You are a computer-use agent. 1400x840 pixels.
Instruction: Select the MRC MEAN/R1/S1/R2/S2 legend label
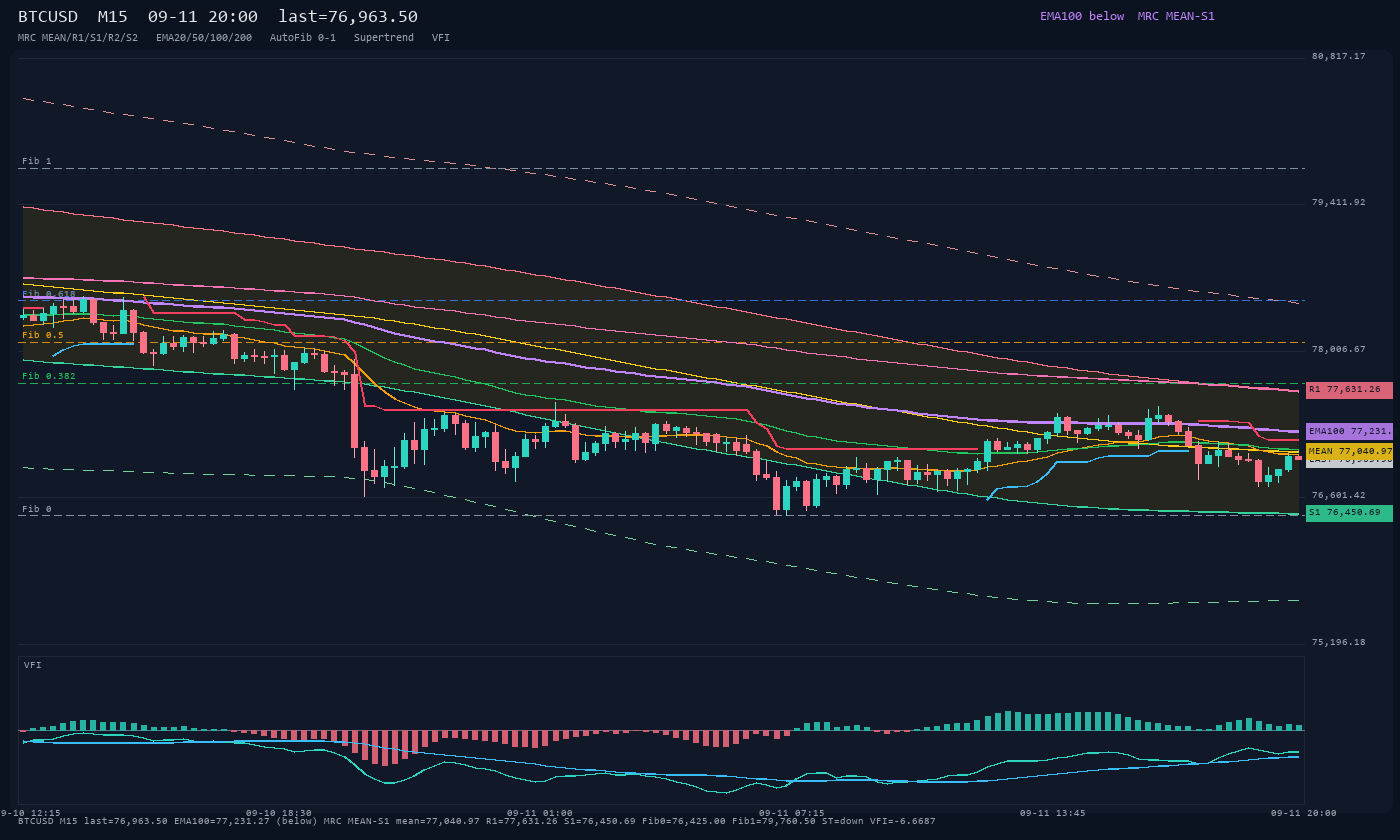[x=78, y=38]
